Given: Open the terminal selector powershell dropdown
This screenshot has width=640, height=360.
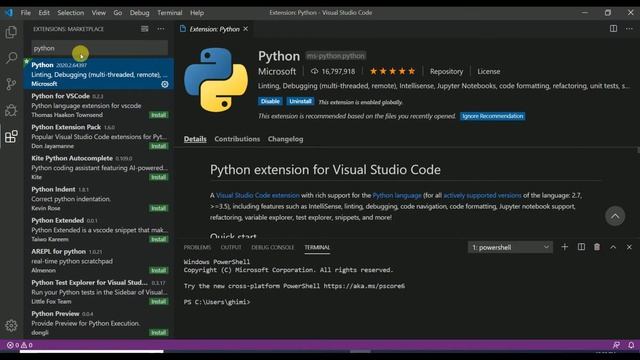Looking at the screenshot, I should pyautogui.click(x=510, y=247).
